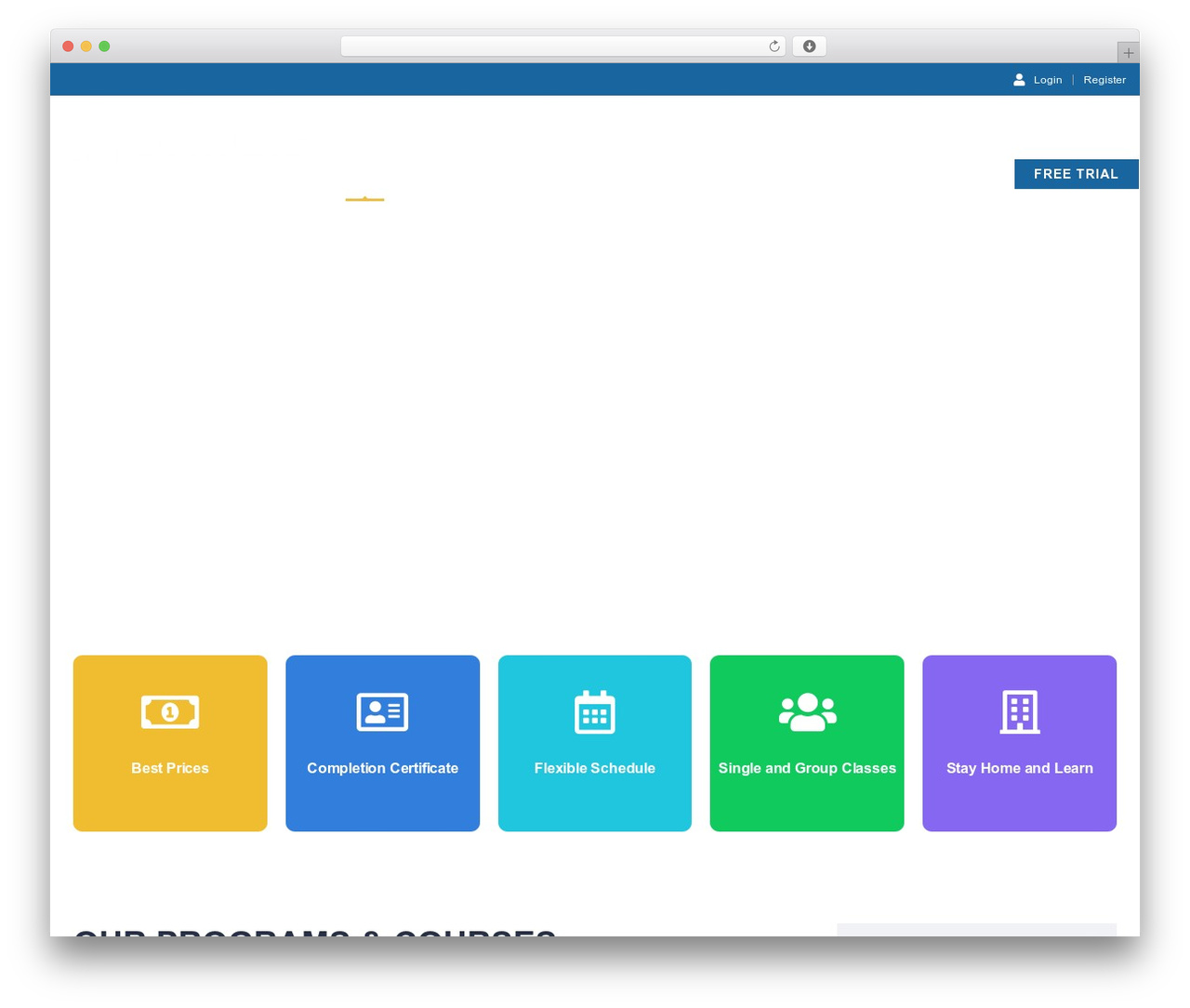Click the browser download icon button

(x=809, y=46)
